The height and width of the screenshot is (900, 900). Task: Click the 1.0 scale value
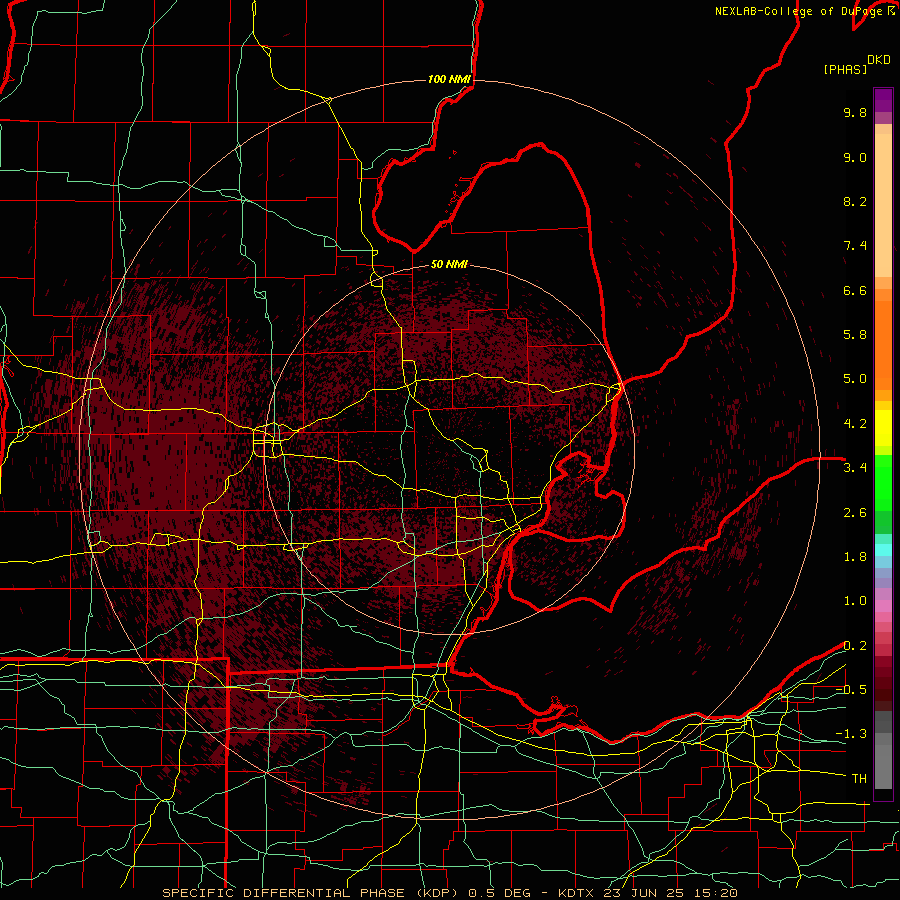pos(855,601)
